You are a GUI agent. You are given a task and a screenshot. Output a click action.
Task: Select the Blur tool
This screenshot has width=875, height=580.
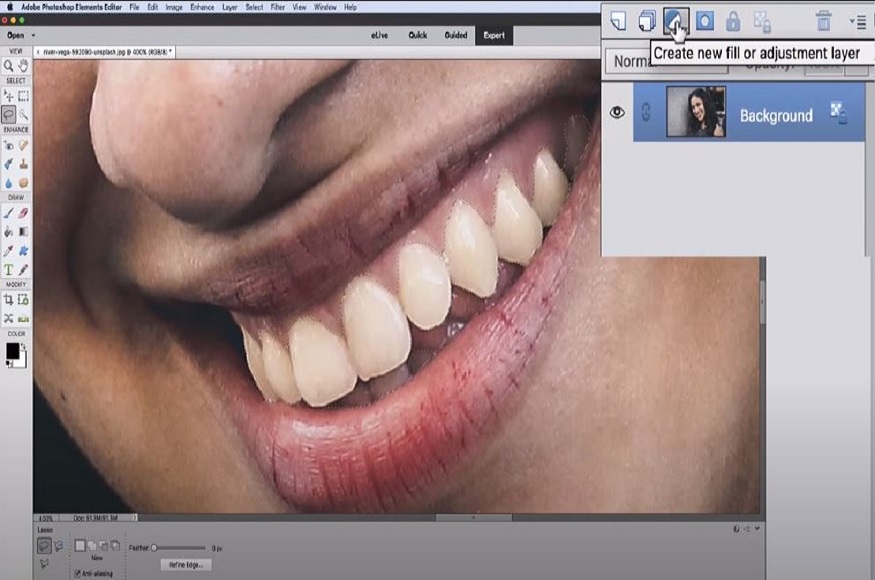(8, 183)
